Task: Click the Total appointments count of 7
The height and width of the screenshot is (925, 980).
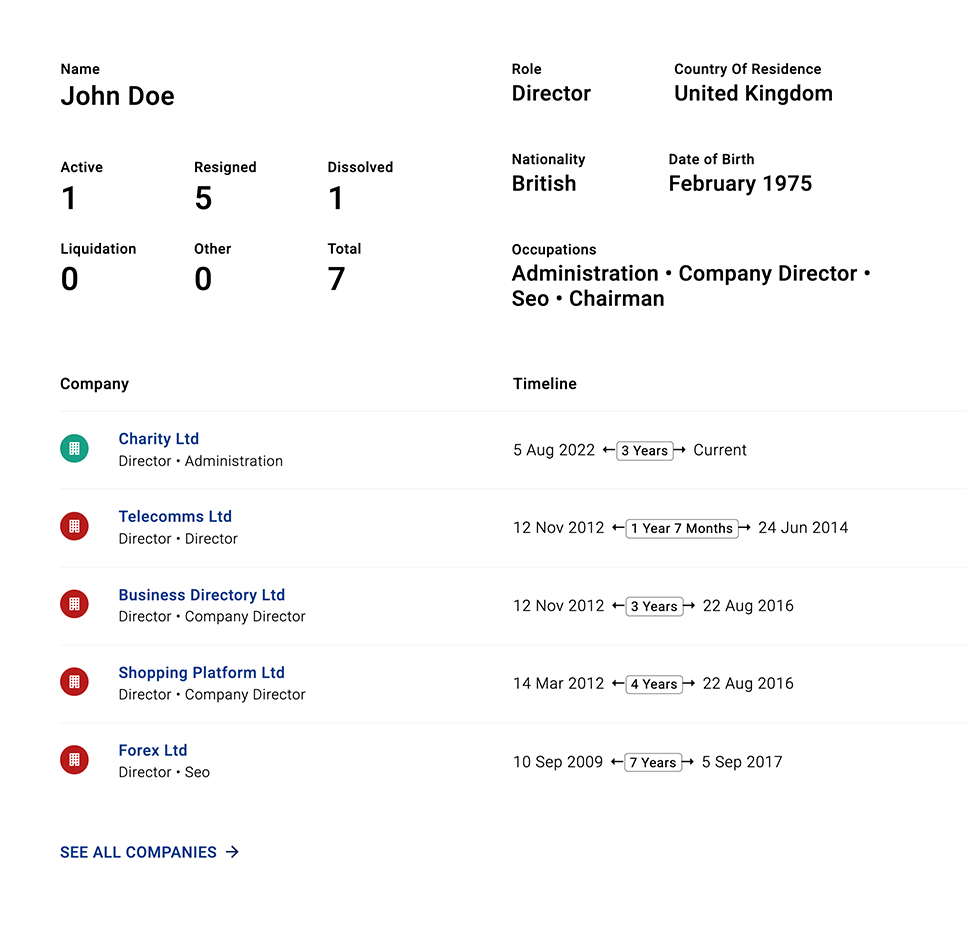Action: click(336, 280)
